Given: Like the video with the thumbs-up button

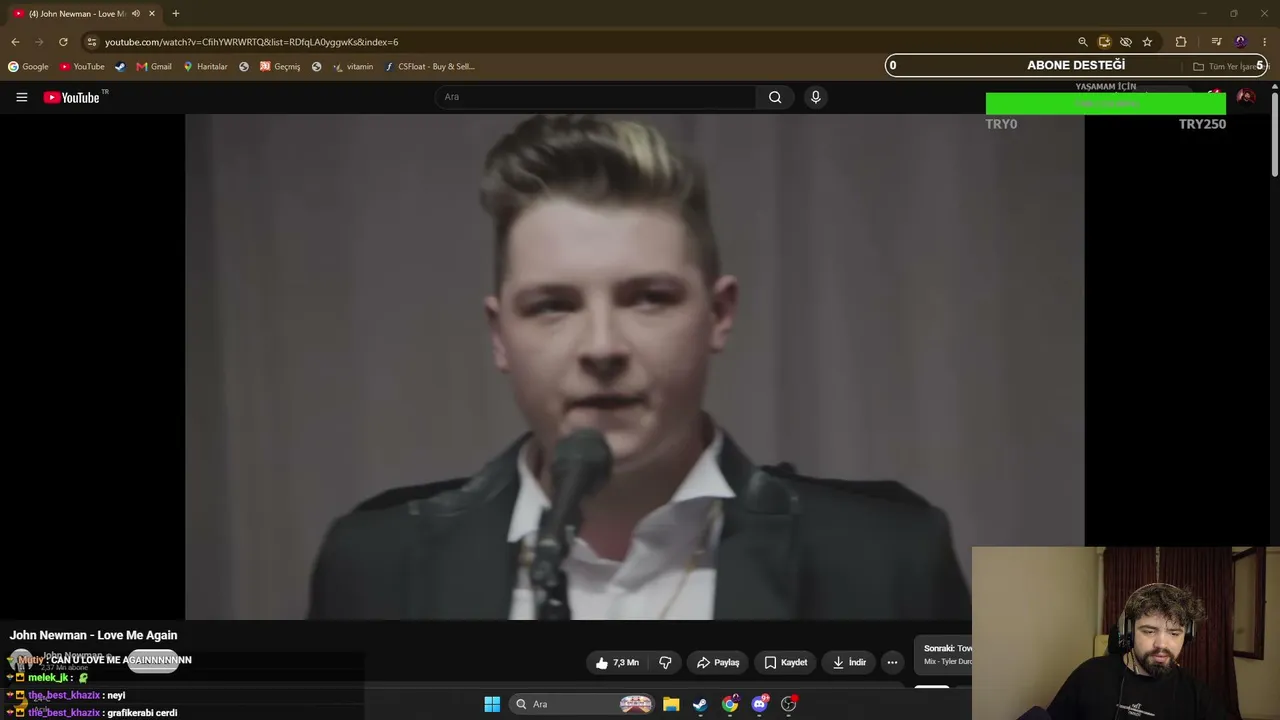Looking at the screenshot, I should click(617, 662).
